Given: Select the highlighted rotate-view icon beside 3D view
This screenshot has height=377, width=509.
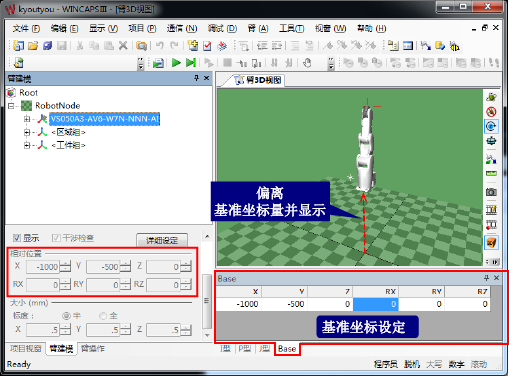Looking at the screenshot, I should pyautogui.click(x=491, y=126).
